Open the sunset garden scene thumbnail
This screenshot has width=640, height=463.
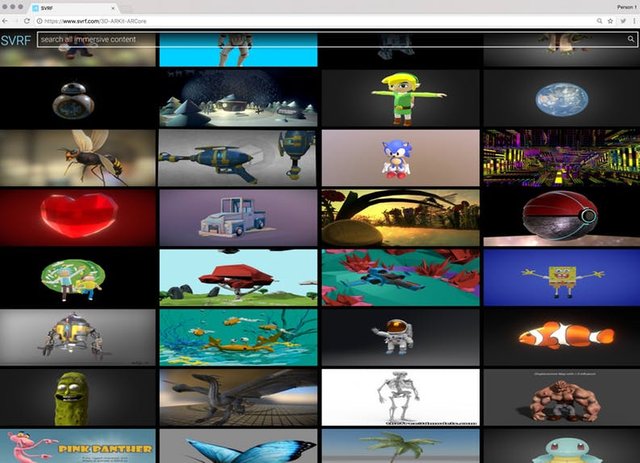[x=400, y=218]
